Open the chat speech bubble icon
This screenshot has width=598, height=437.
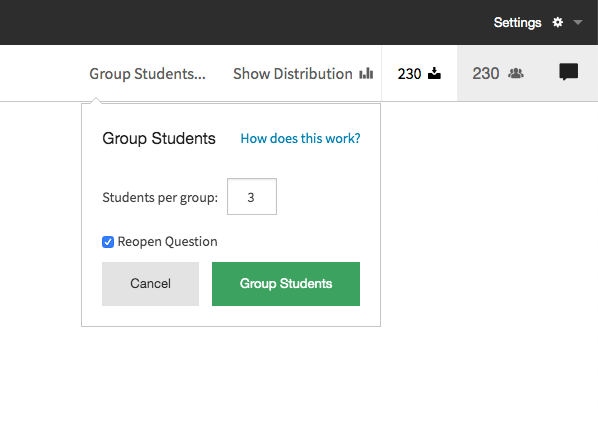pos(569,72)
